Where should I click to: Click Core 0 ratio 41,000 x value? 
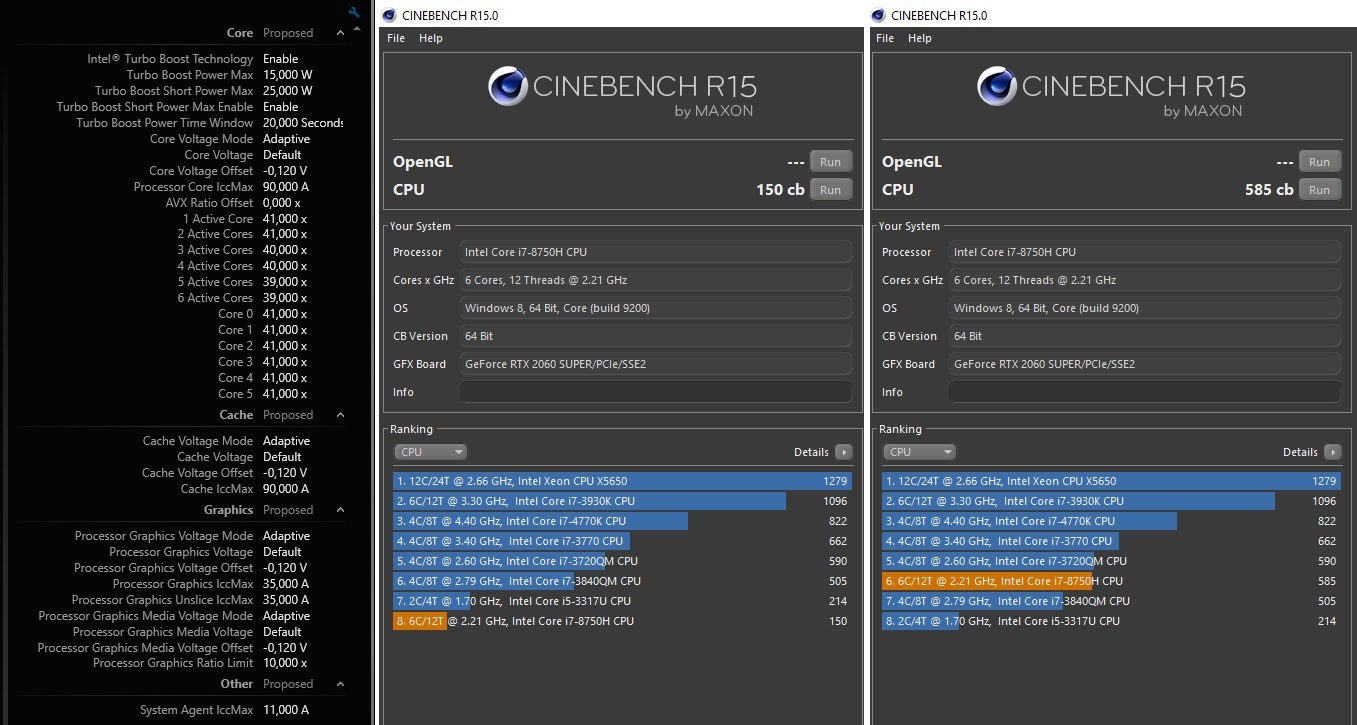[285, 314]
